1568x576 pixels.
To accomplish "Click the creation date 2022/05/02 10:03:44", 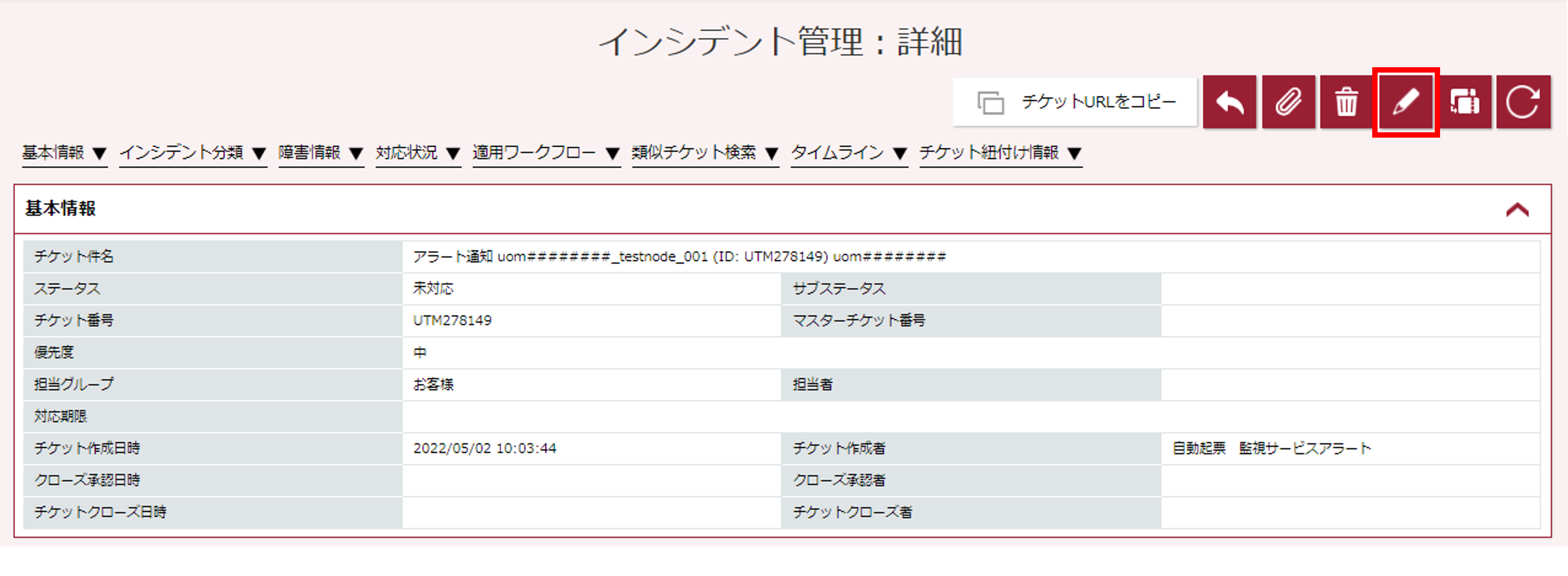I will pyautogui.click(x=484, y=449).
